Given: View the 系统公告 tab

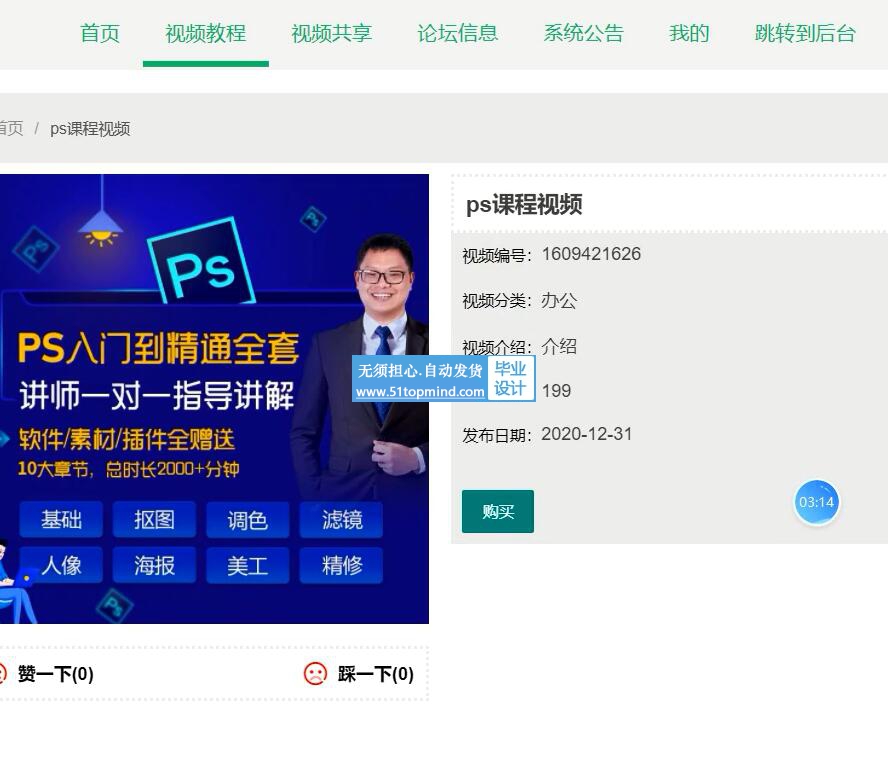Looking at the screenshot, I should (583, 33).
